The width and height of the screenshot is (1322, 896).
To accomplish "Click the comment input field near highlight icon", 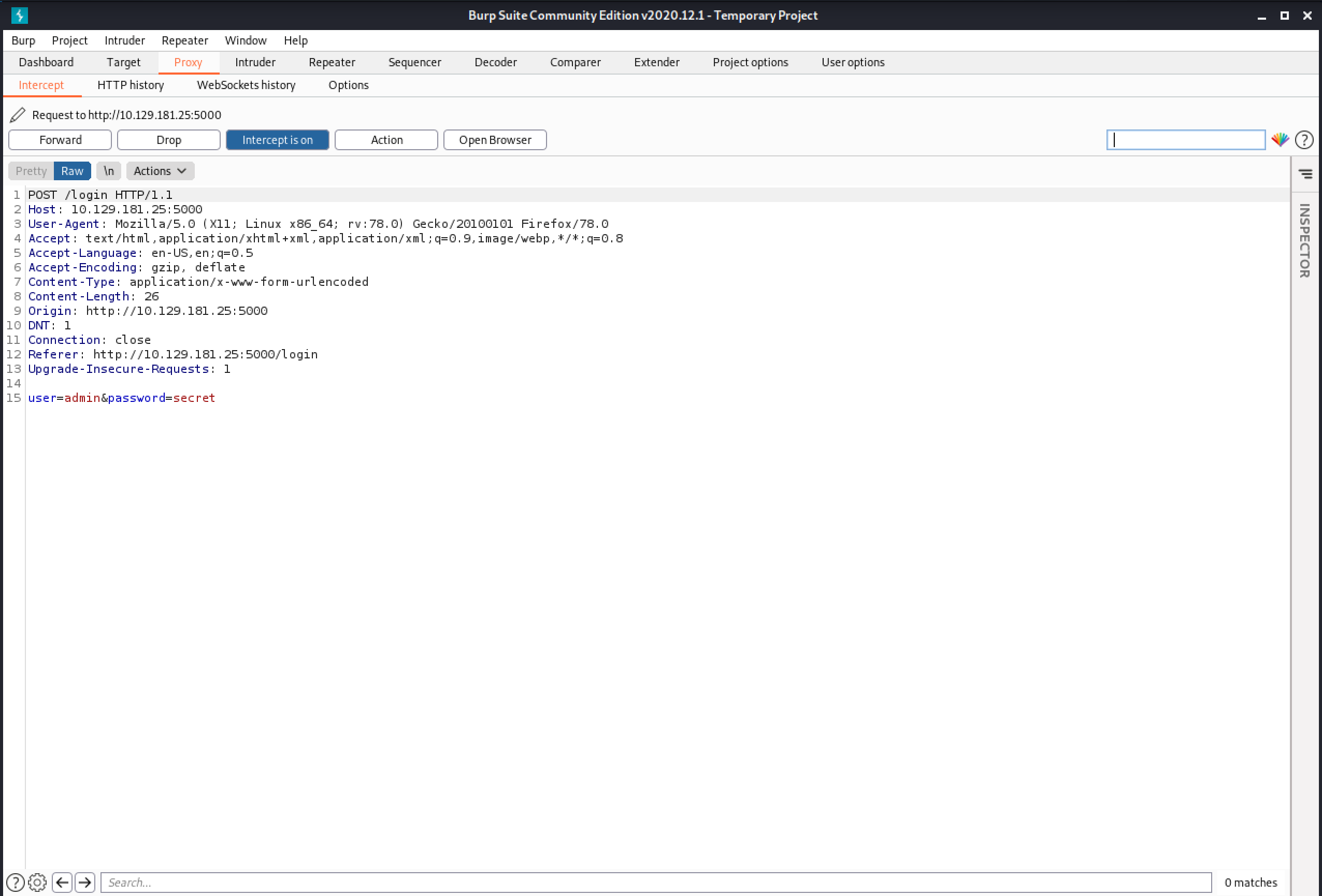I will pyautogui.click(x=1186, y=140).
